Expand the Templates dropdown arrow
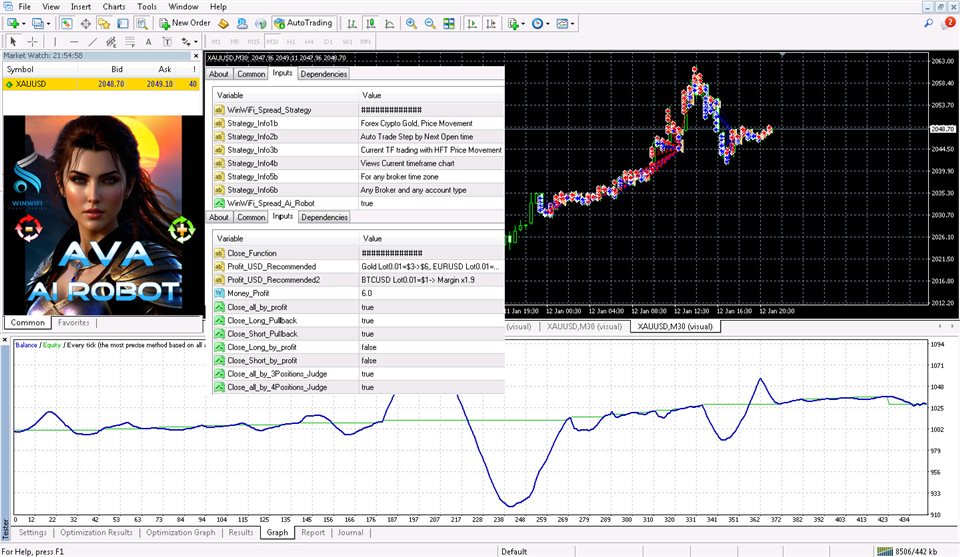 [x=572, y=24]
